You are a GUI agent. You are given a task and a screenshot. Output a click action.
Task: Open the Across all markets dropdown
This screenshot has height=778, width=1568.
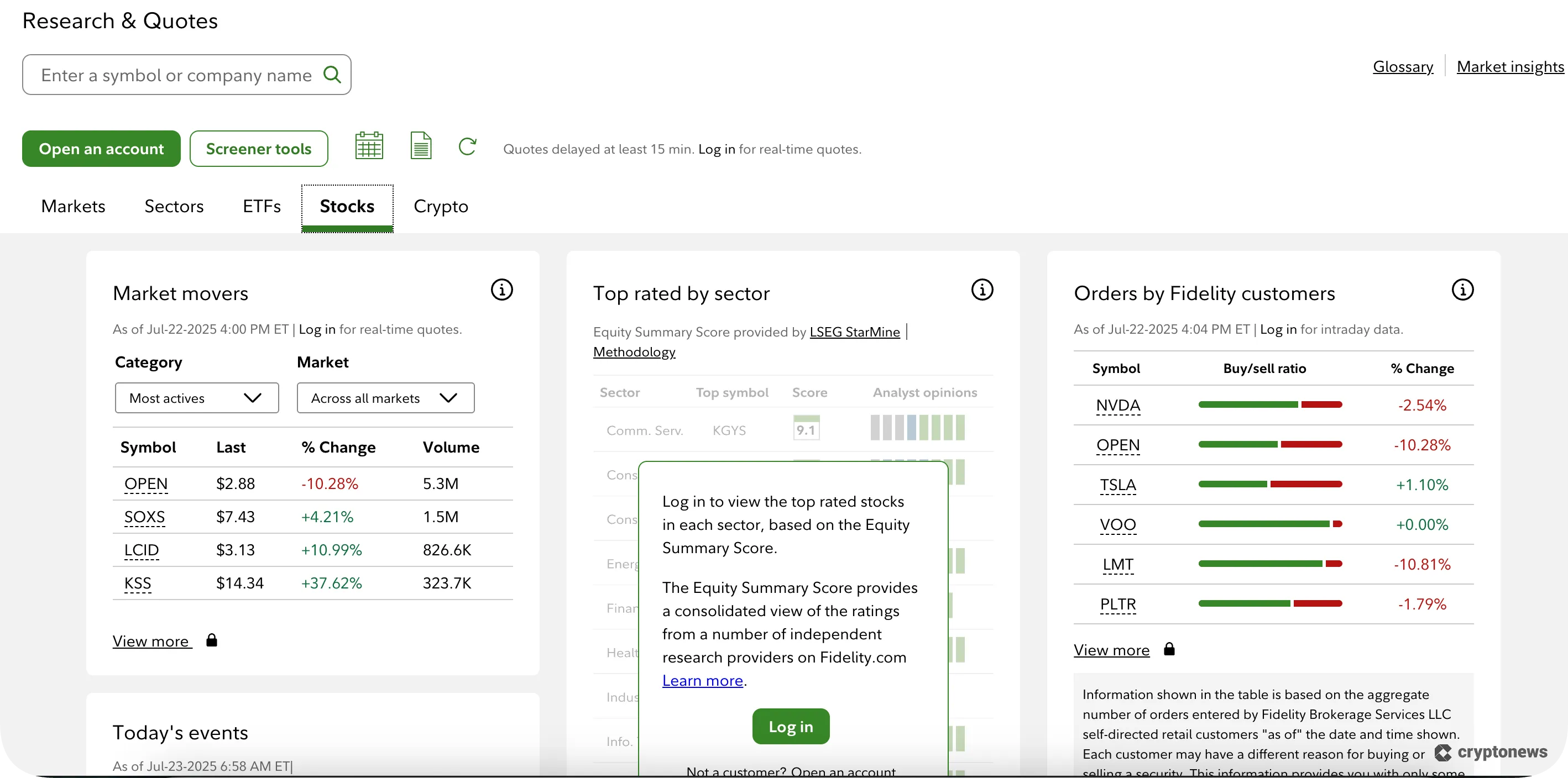385,398
